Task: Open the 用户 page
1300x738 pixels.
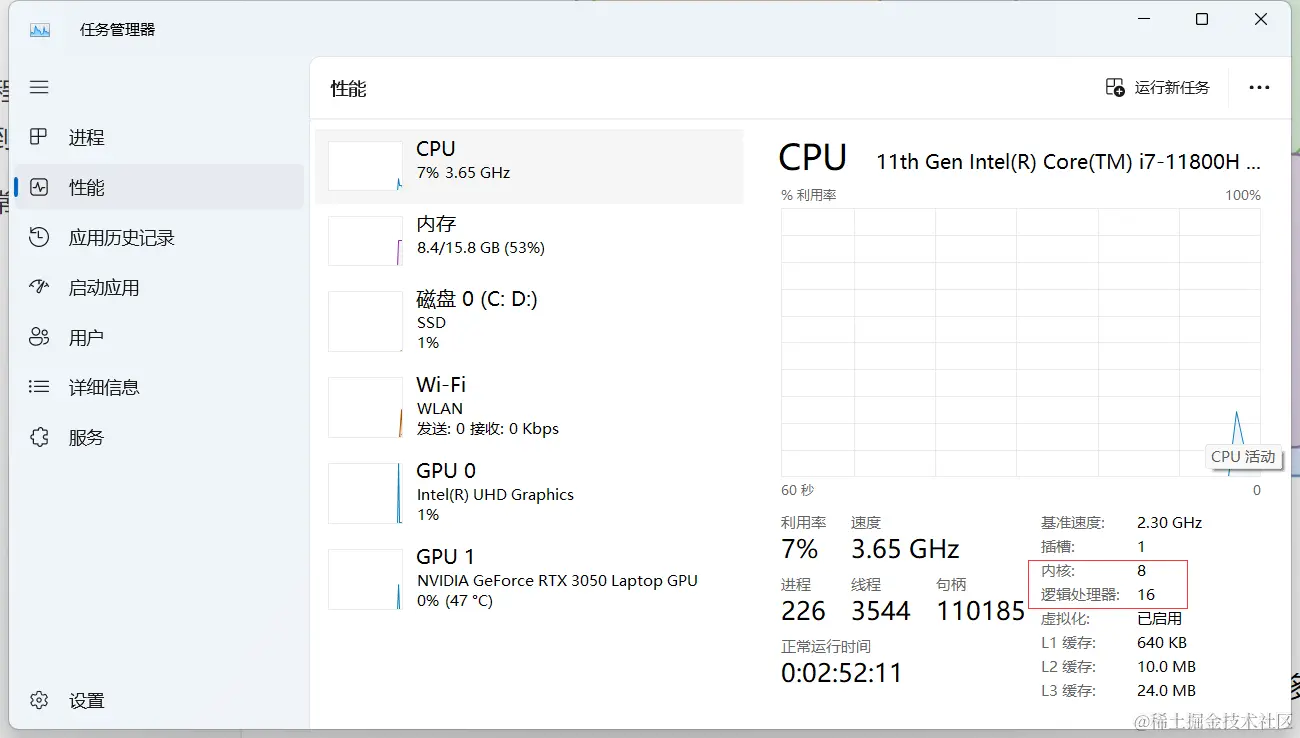Action: pos(160,337)
